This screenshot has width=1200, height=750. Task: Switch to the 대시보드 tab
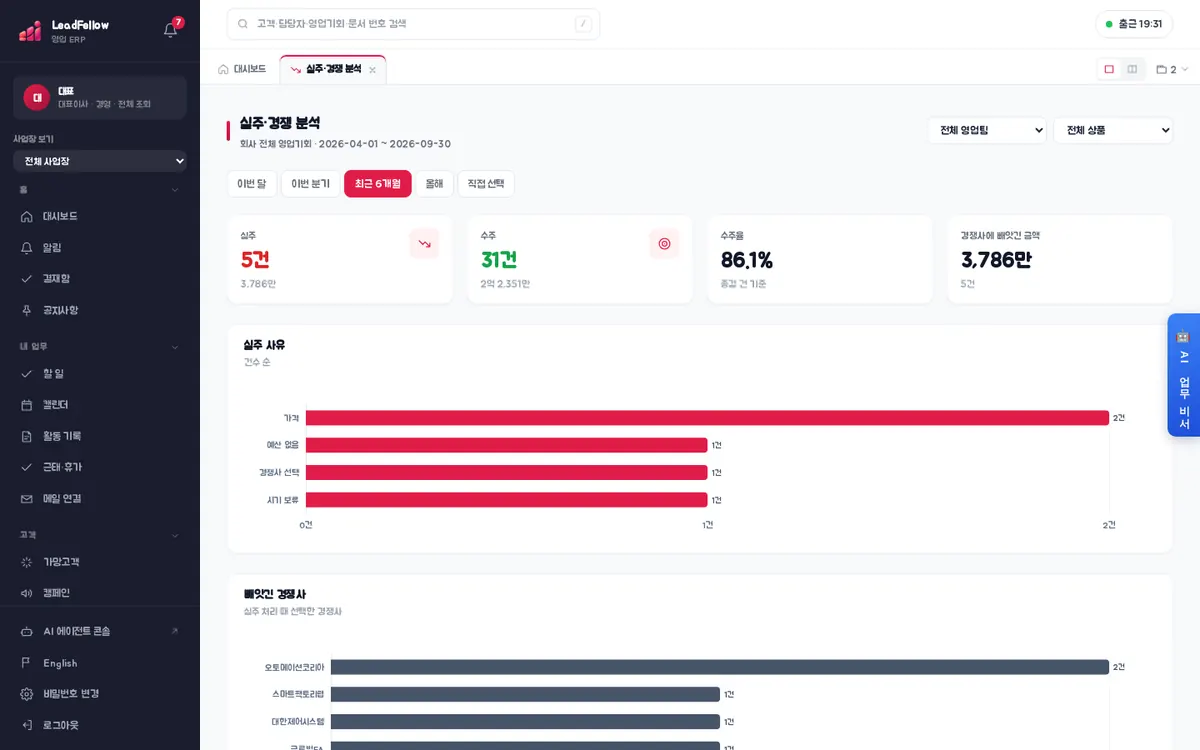coord(242,69)
